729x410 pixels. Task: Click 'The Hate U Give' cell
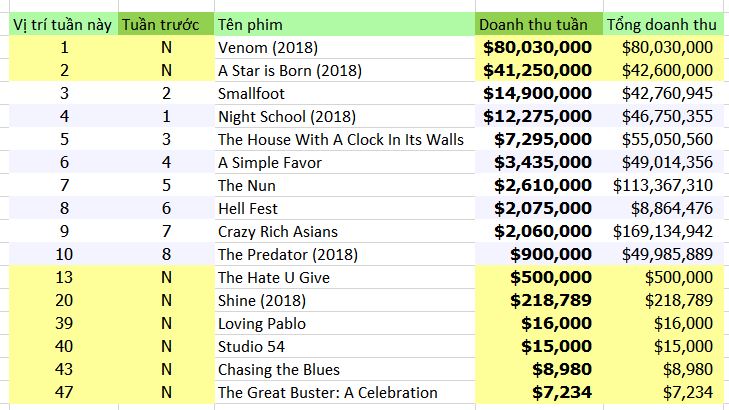click(345, 278)
